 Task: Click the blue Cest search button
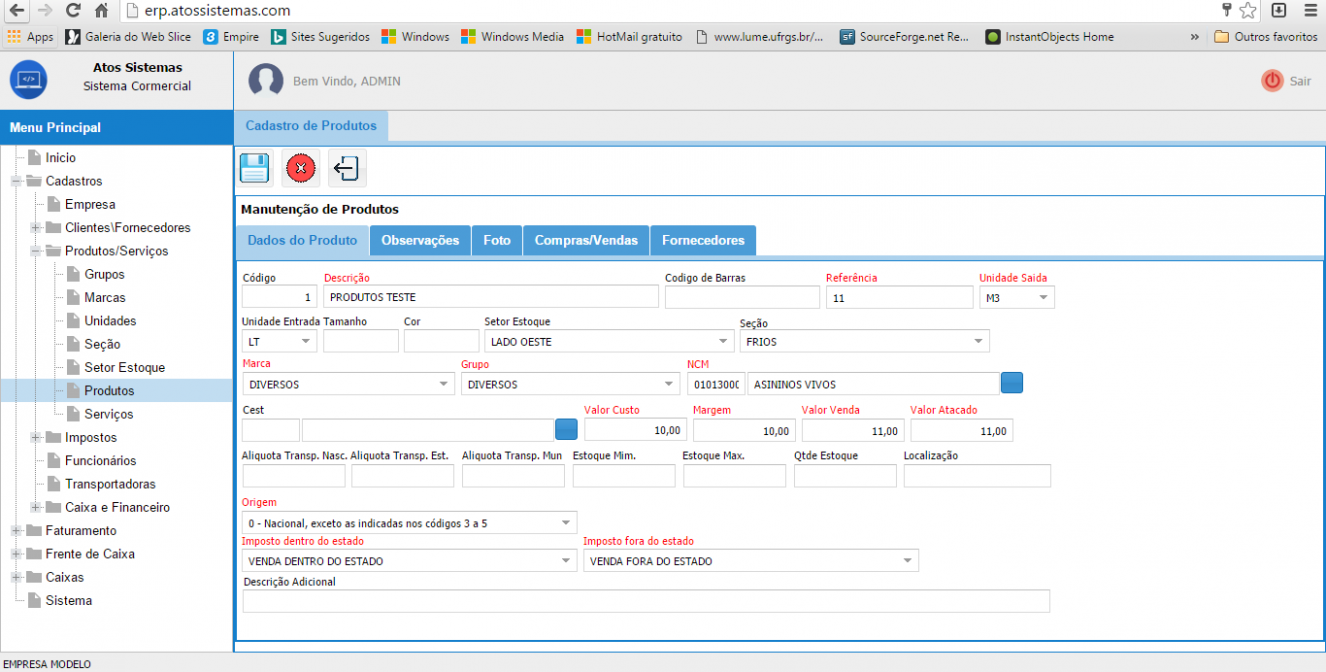click(x=567, y=429)
